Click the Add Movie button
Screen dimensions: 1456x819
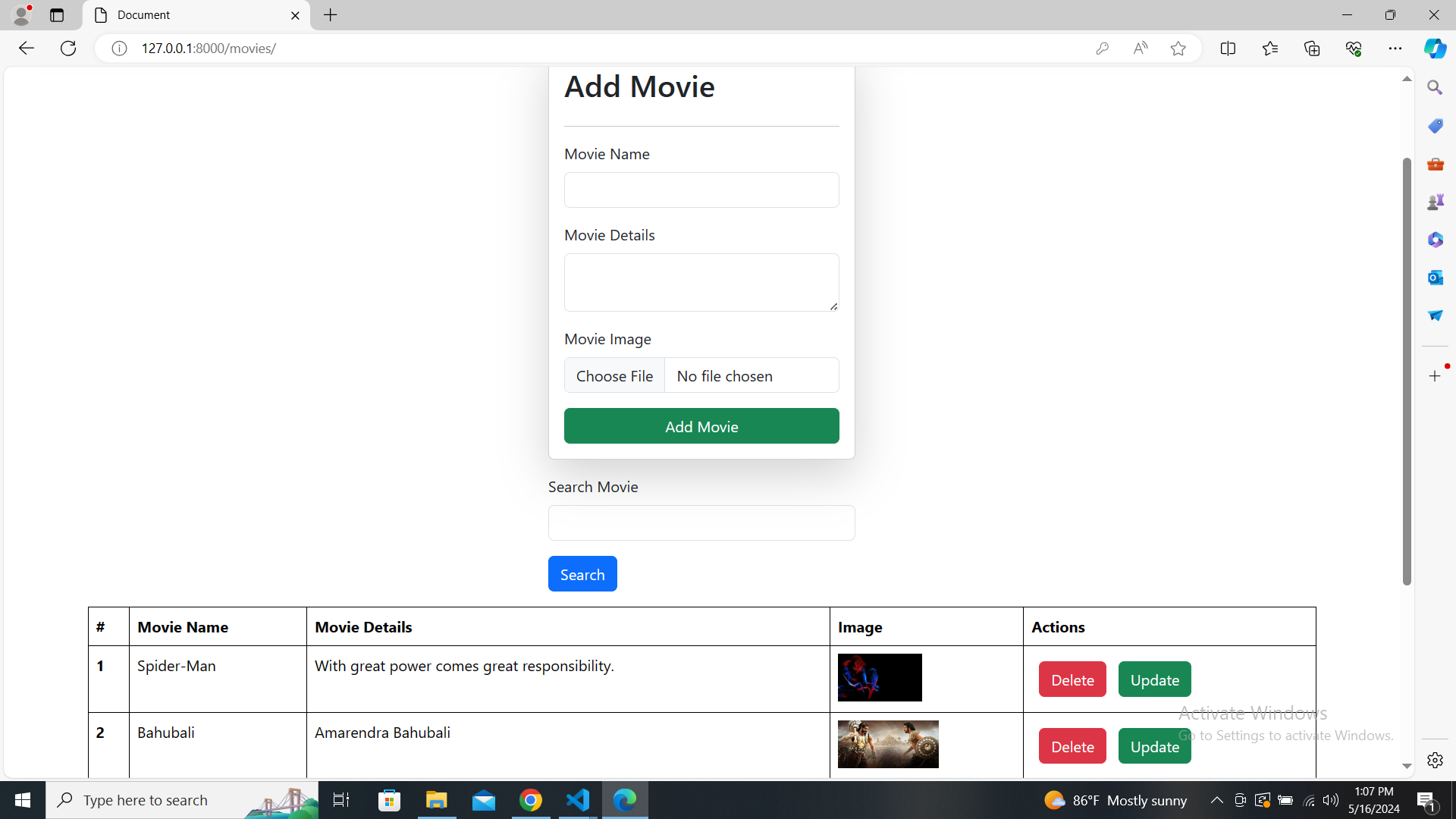(x=701, y=425)
